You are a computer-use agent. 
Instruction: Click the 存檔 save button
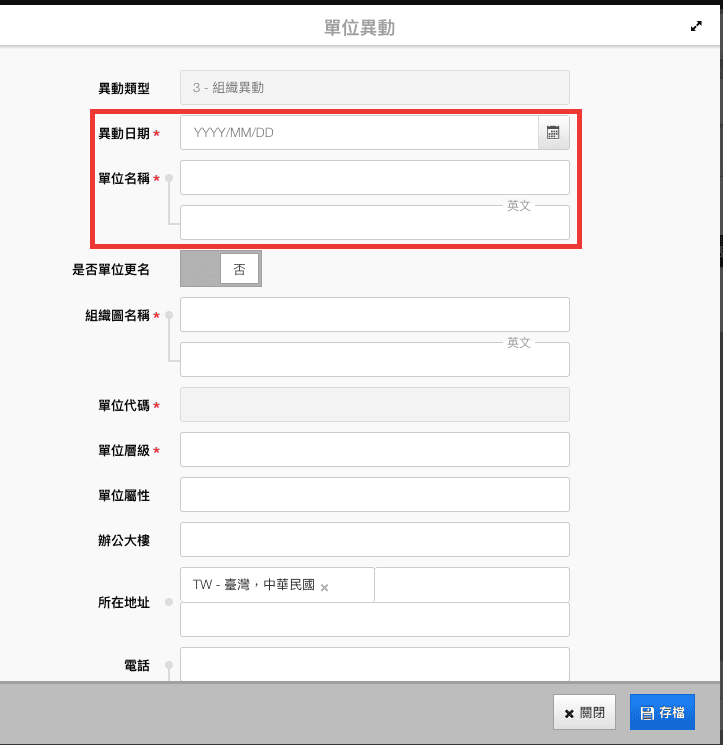pos(662,713)
